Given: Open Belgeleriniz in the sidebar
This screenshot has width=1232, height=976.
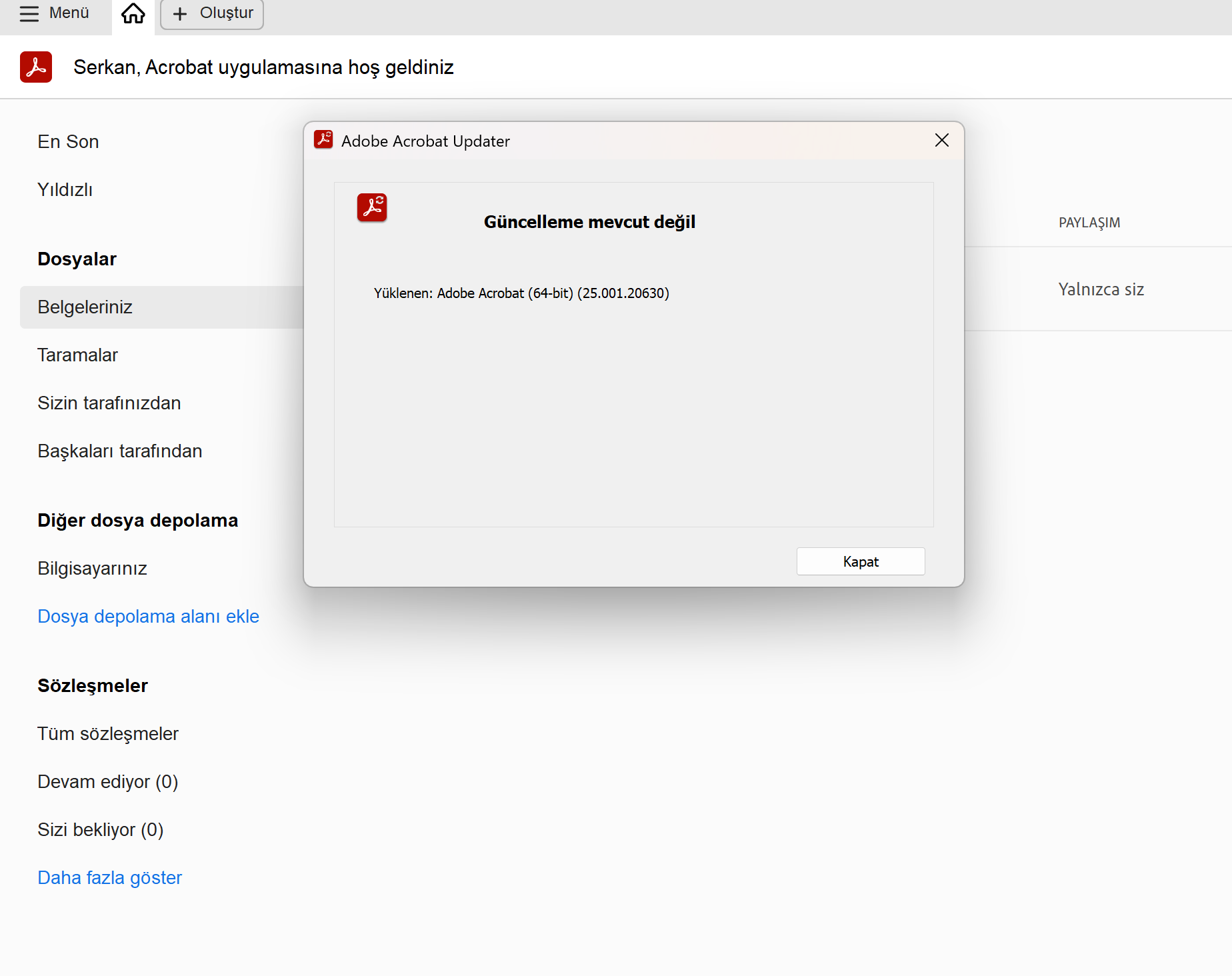Looking at the screenshot, I should (x=85, y=307).
